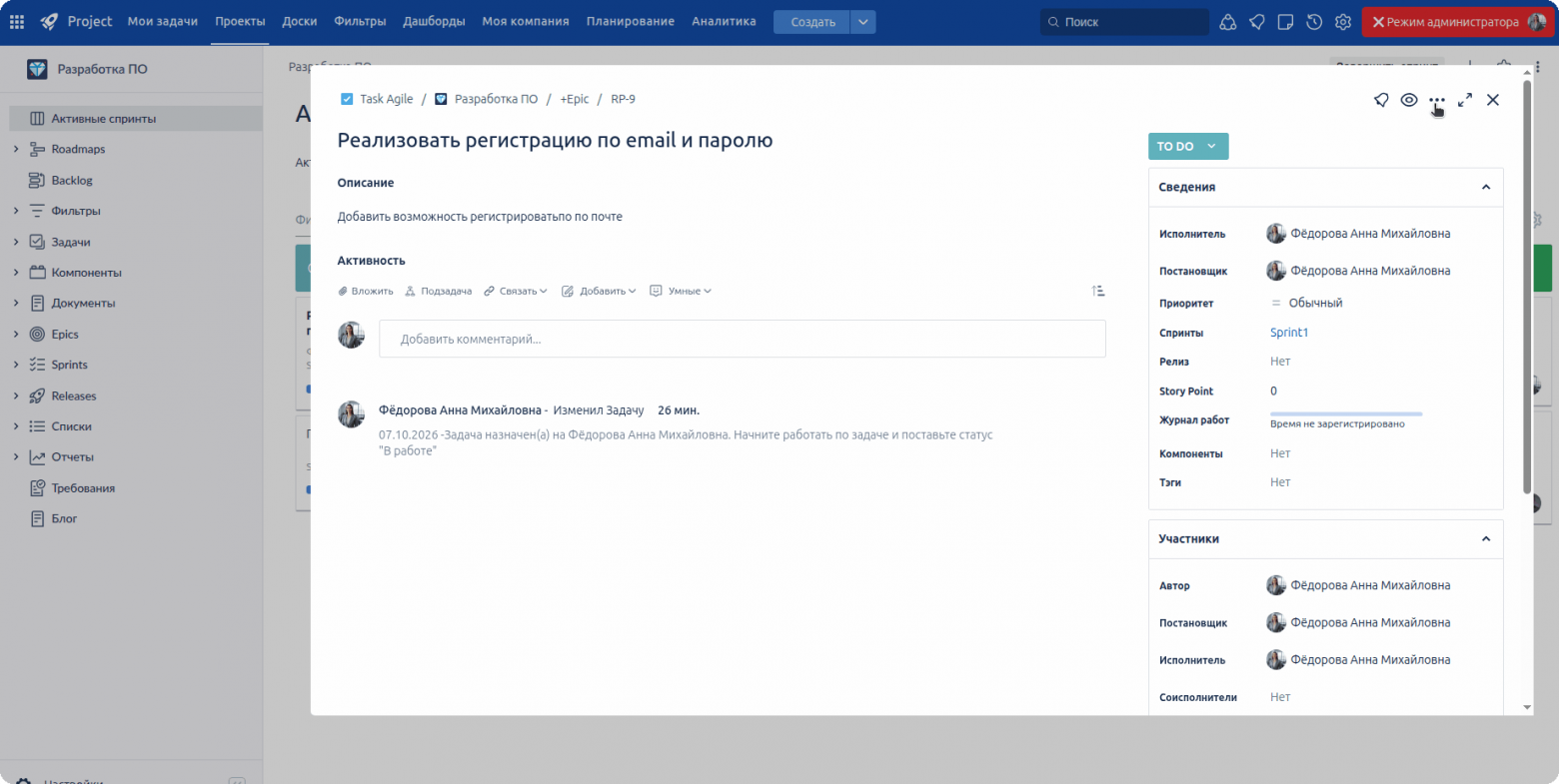Click Подзадача subtask button

point(439,291)
